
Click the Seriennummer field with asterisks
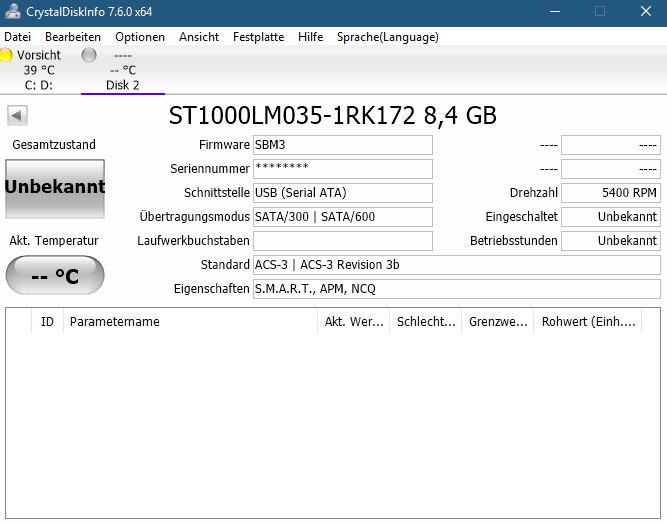[343, 169]
